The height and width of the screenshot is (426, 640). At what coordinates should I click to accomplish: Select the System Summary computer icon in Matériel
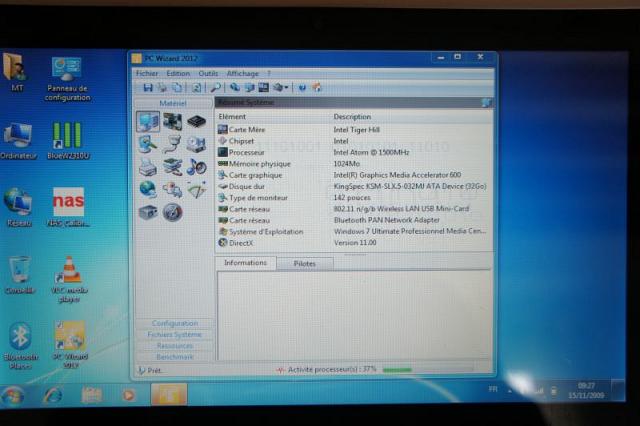coord(148,121)
